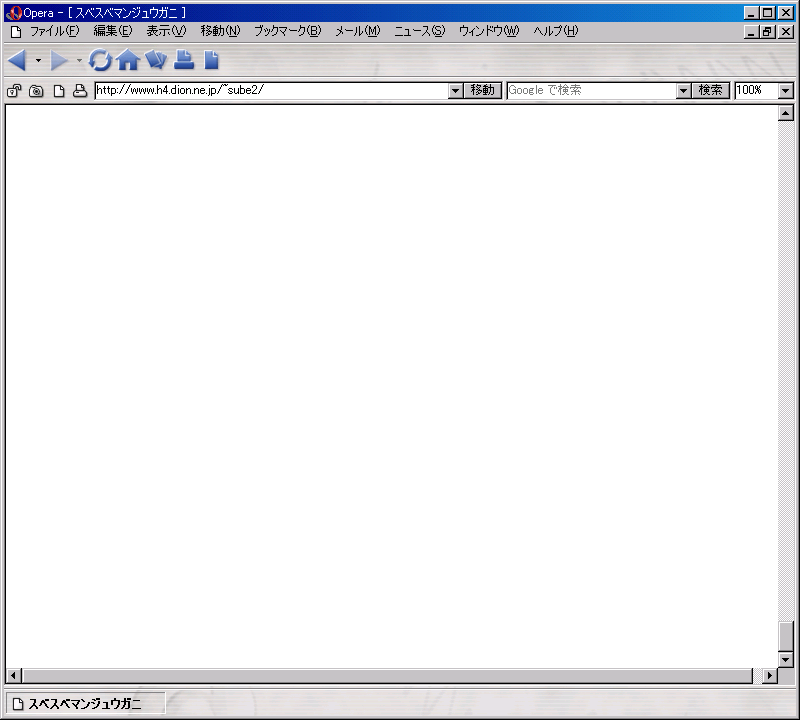Open the Back history dropdown arrow

coord(38,61)
